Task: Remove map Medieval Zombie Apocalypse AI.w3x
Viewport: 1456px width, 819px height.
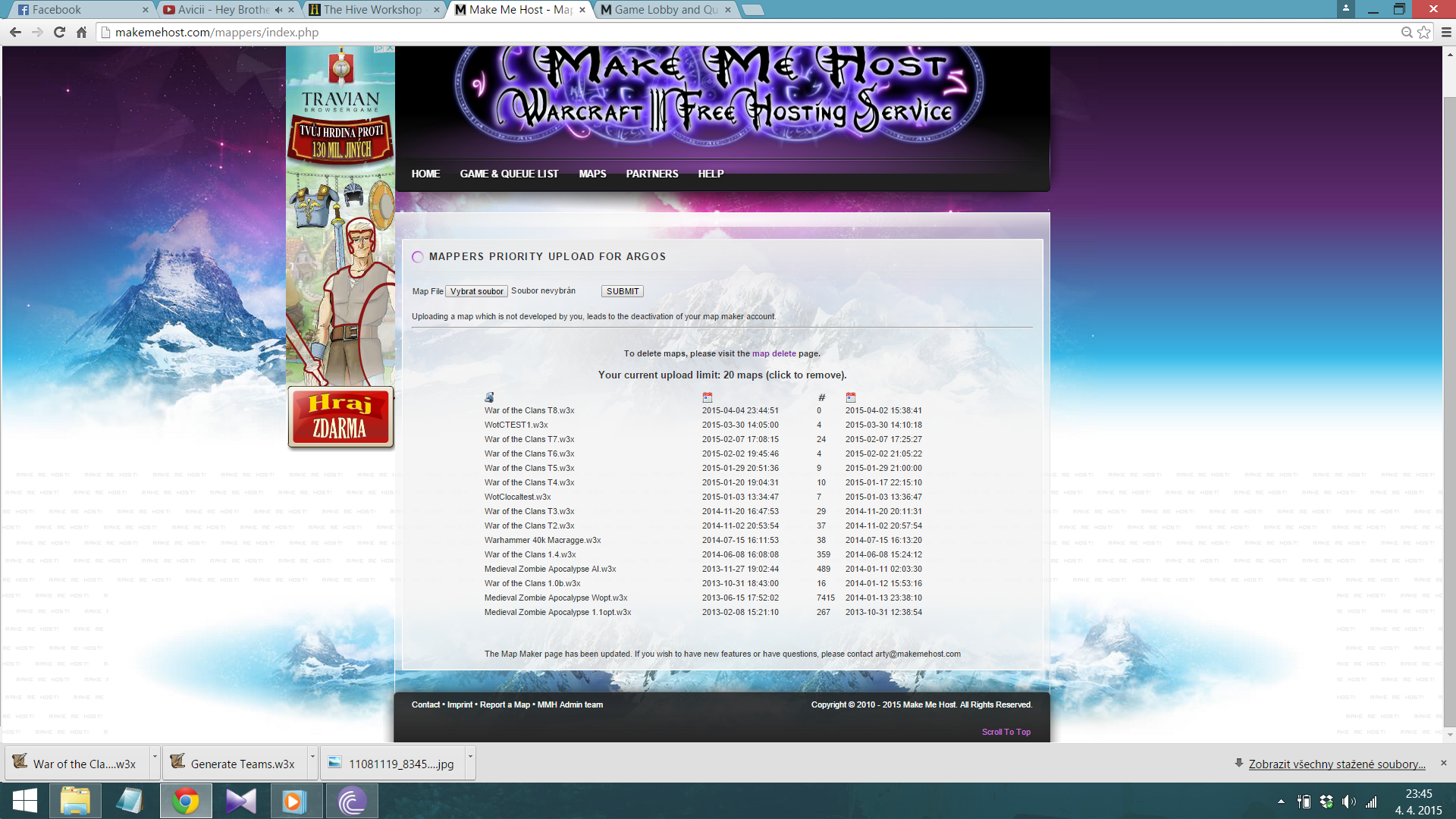Action: tap(550, 569)
